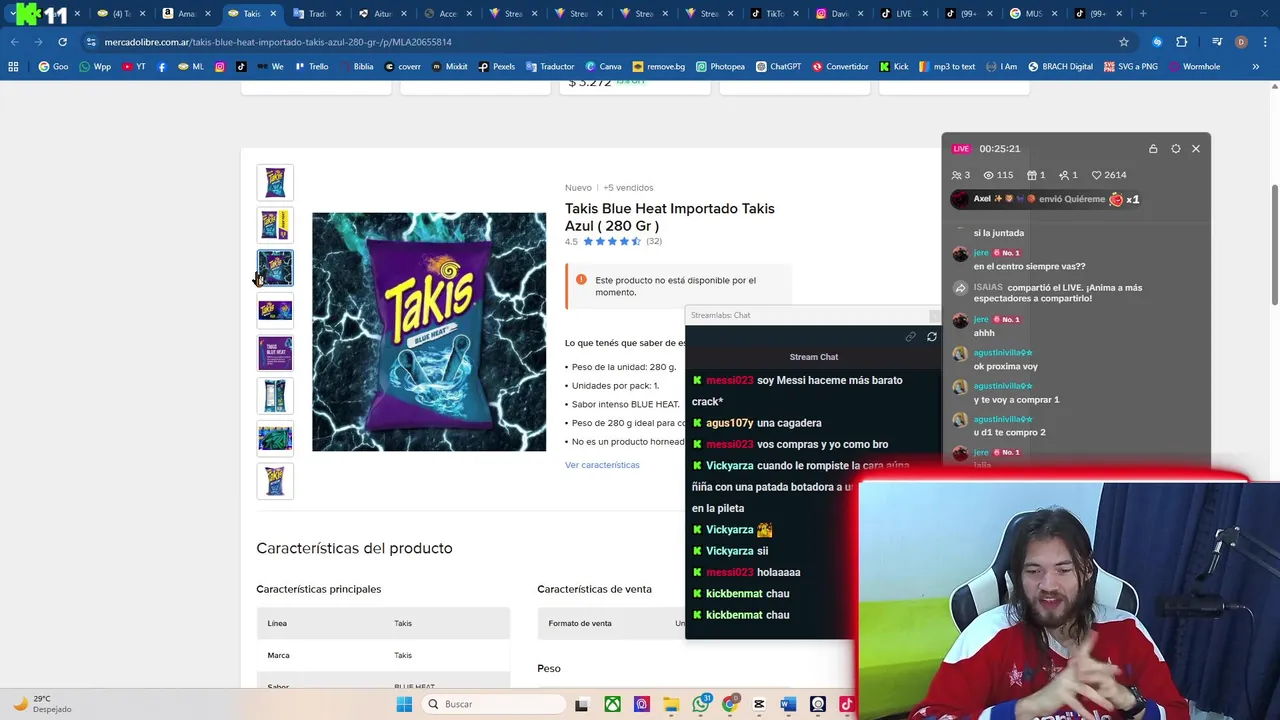This screenshot has width=1280, height=720.
Task: Open the Chrome apps grid in bookmarks bar
Action: (13, 67)
